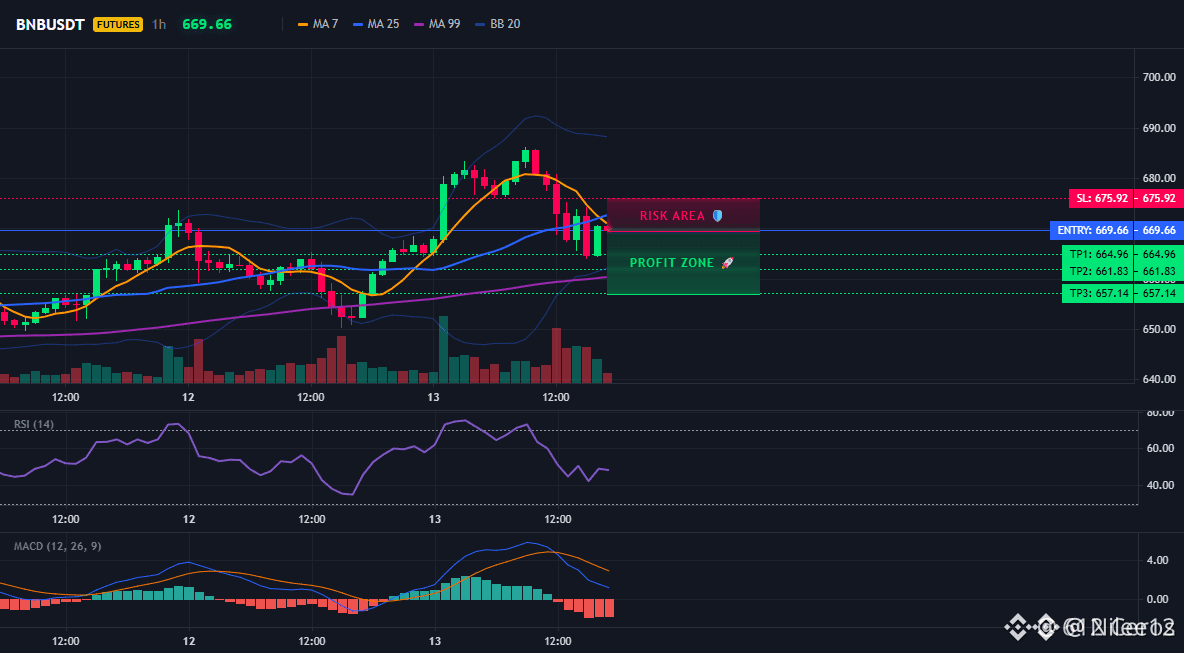Toggle the MA 99 legend item
Screen dimensions: 1184x653
(x=437, y=24)
